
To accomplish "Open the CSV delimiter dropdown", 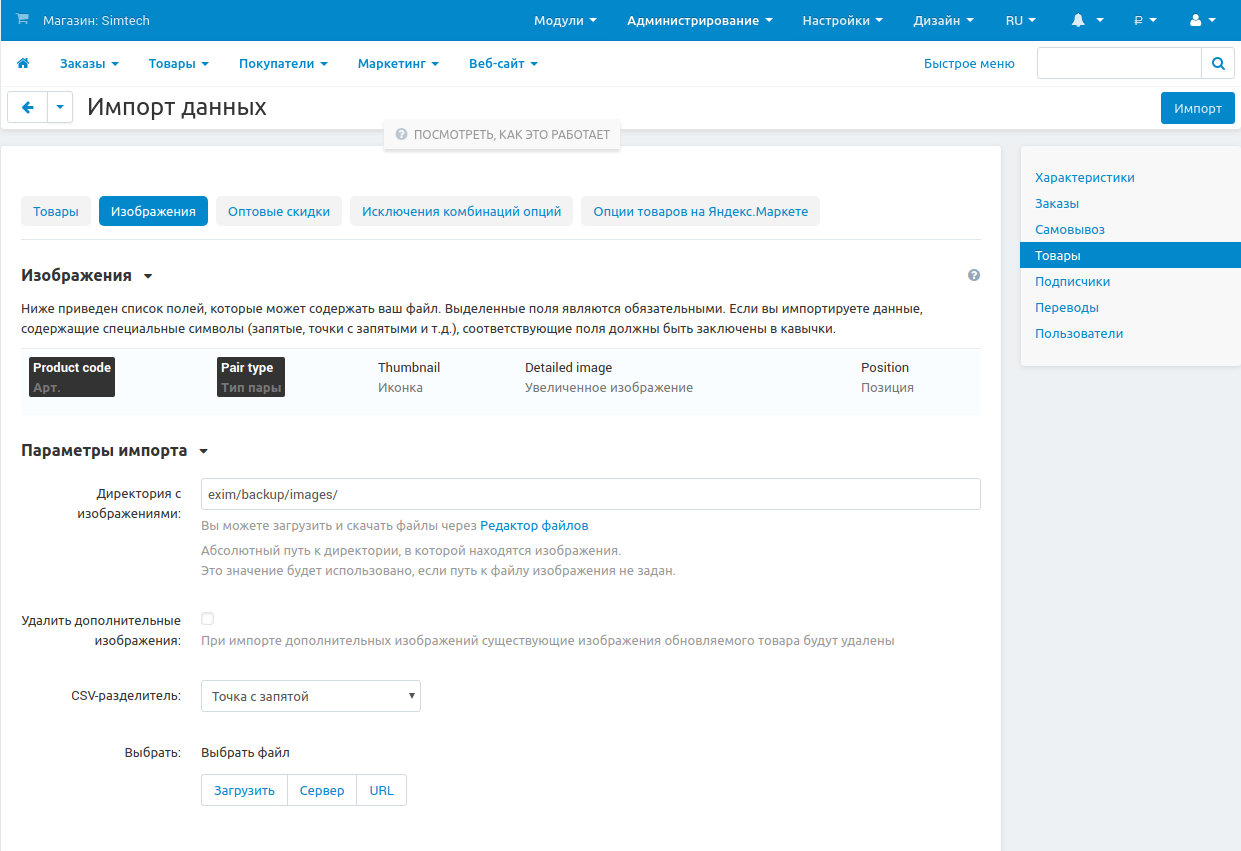I will coord(310,696).
